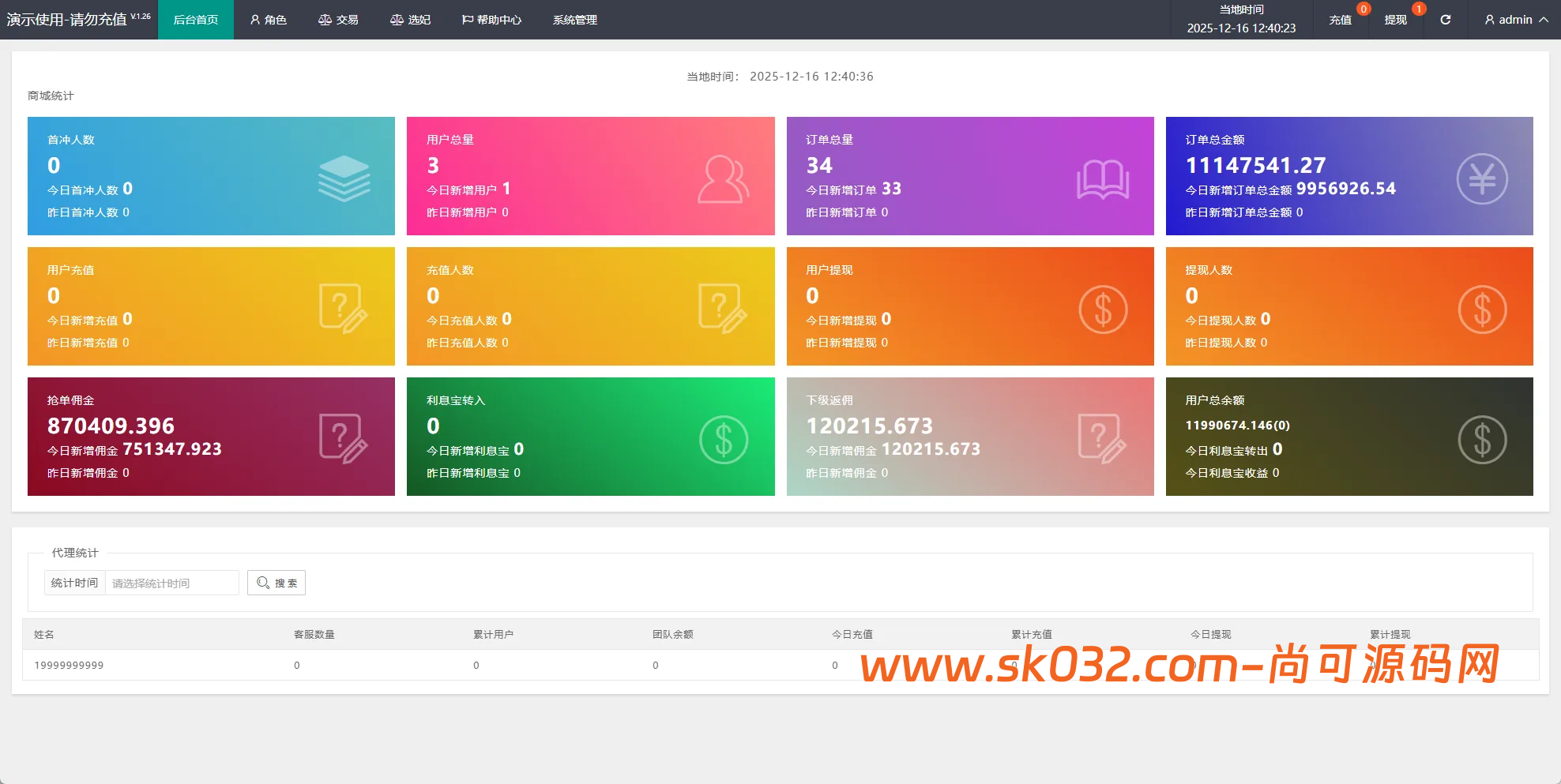This screenshot has width=1561, height=784.
Task: Click the users icon in 用户总量 card
Action: pyautogui.click(x=723, y=179)
